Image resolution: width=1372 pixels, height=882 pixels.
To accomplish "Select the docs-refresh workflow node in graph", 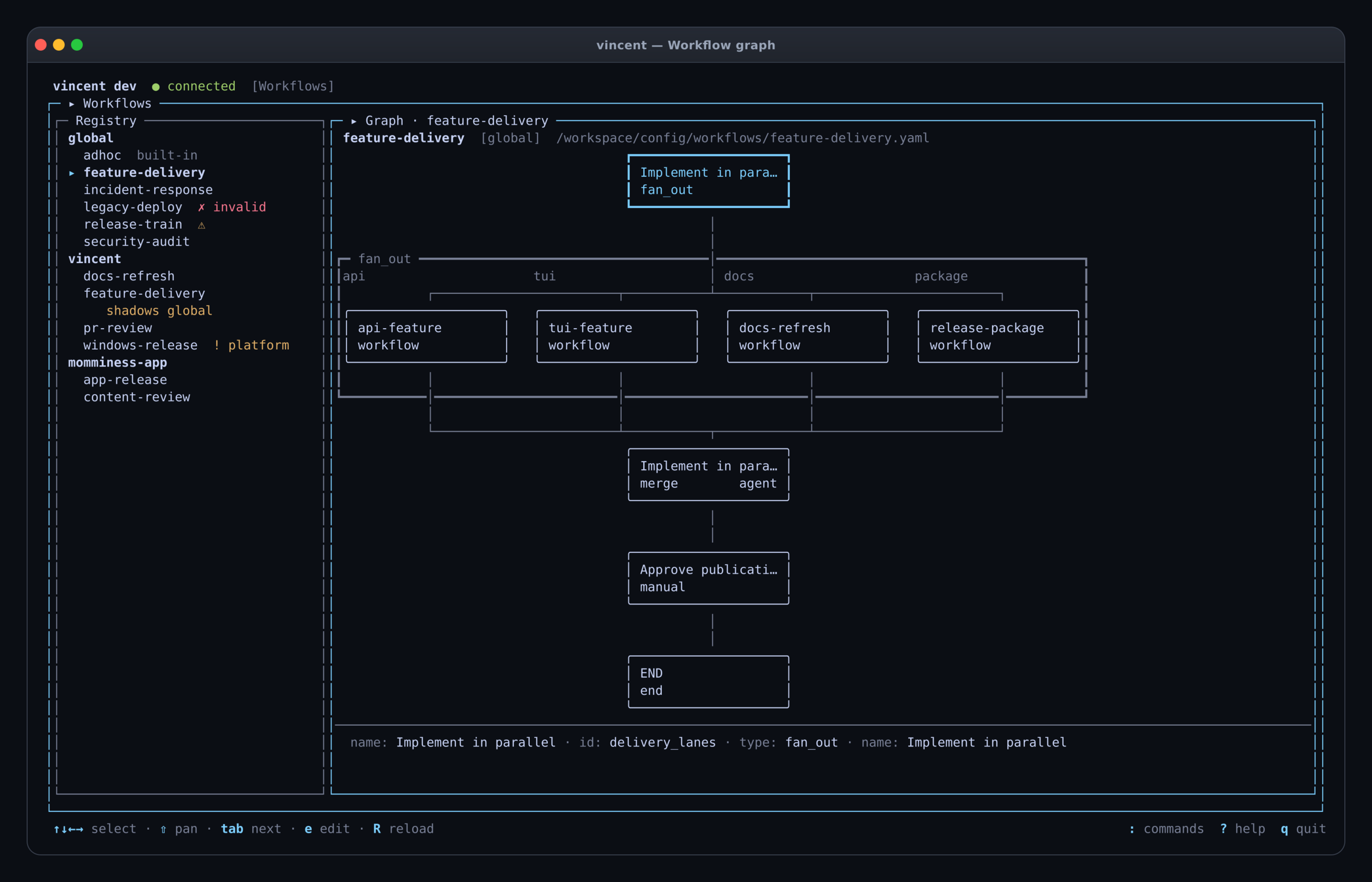I will [x=808, y=337].
